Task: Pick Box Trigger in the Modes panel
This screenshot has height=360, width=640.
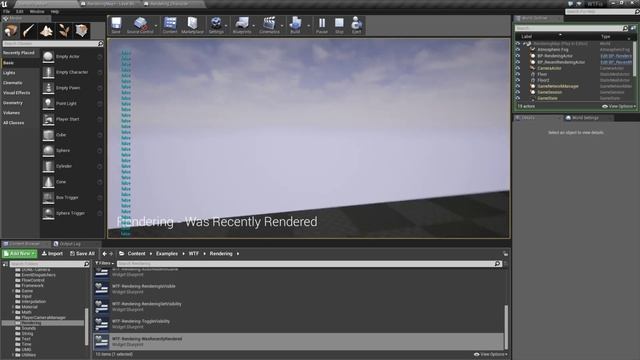Action: tap(72, 198)
